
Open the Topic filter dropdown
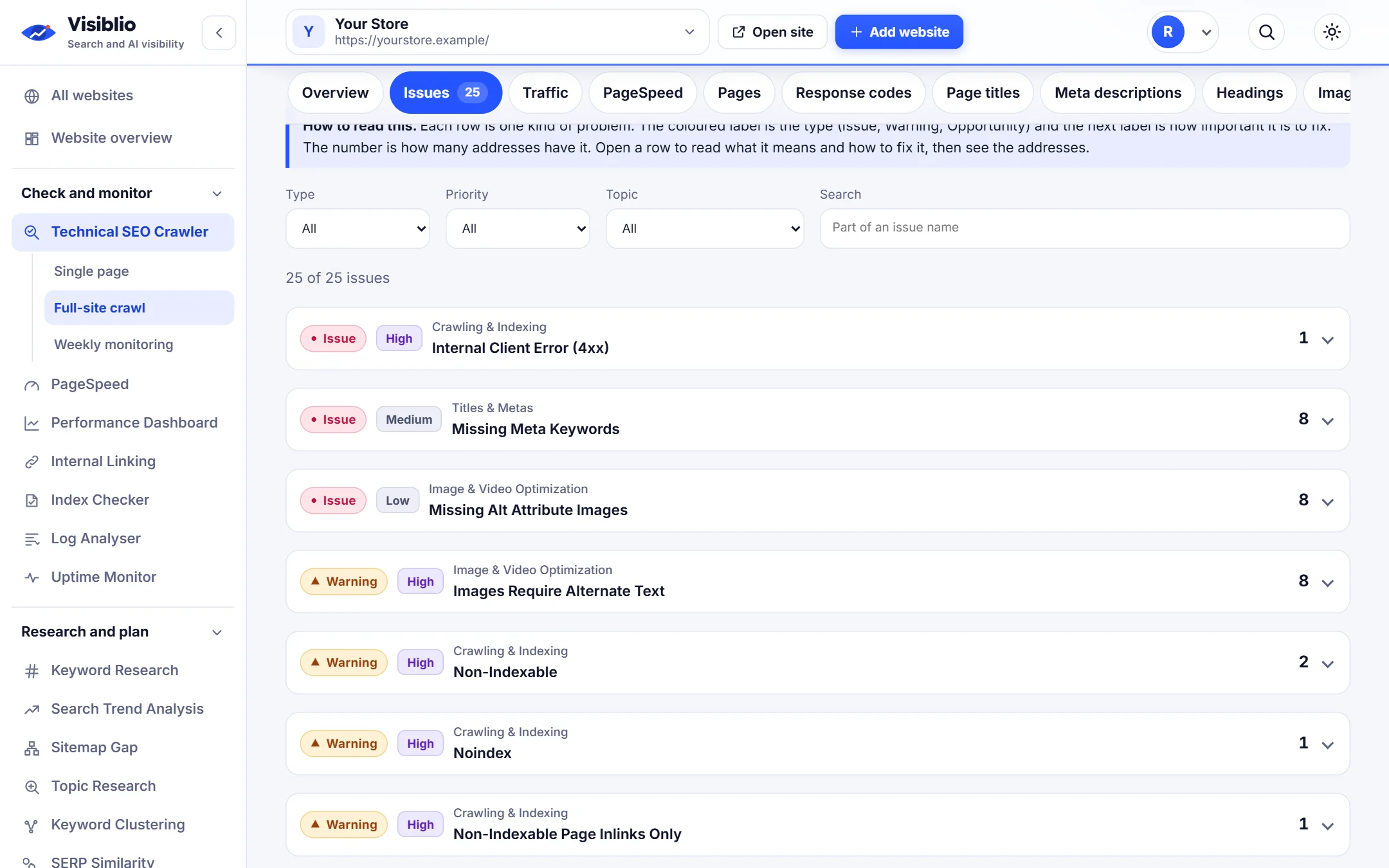[705, 228]
